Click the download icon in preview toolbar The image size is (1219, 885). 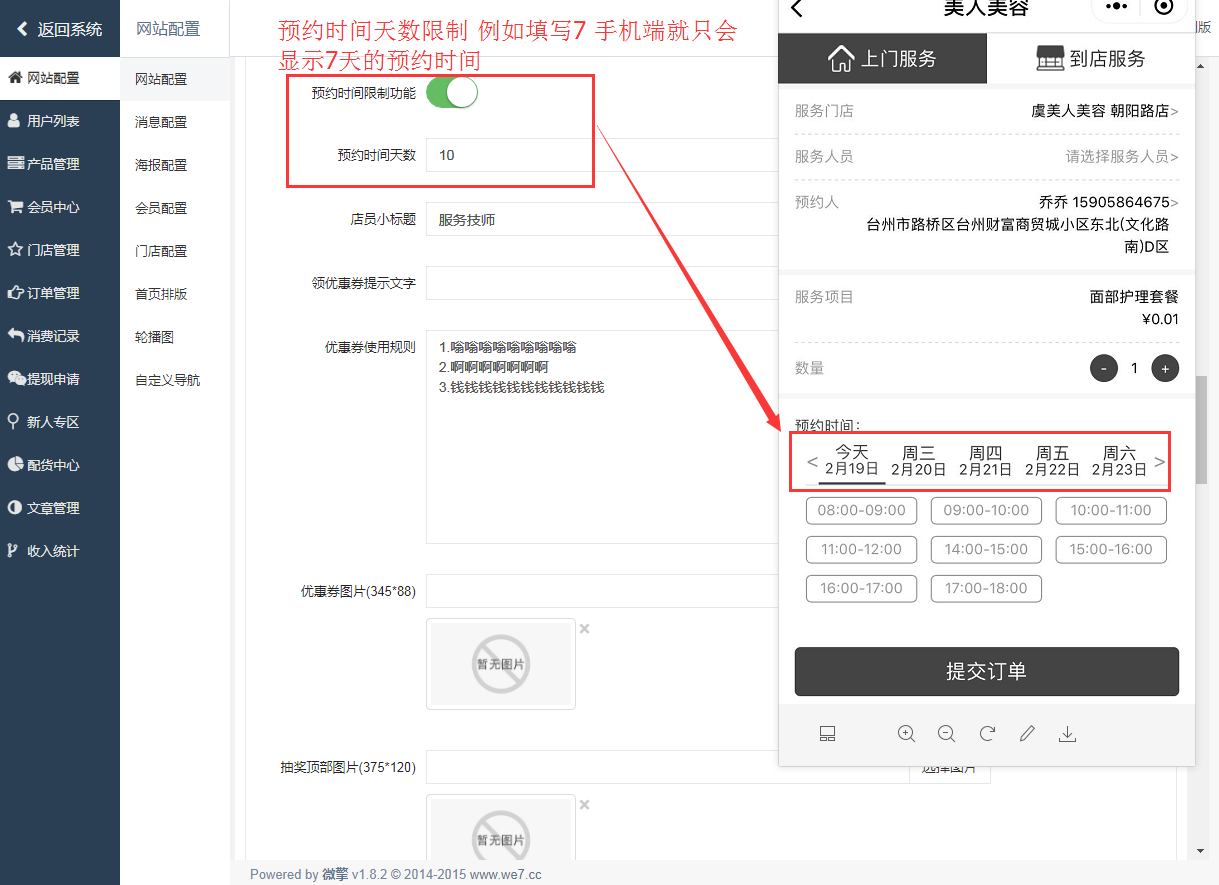(1067, 734)
